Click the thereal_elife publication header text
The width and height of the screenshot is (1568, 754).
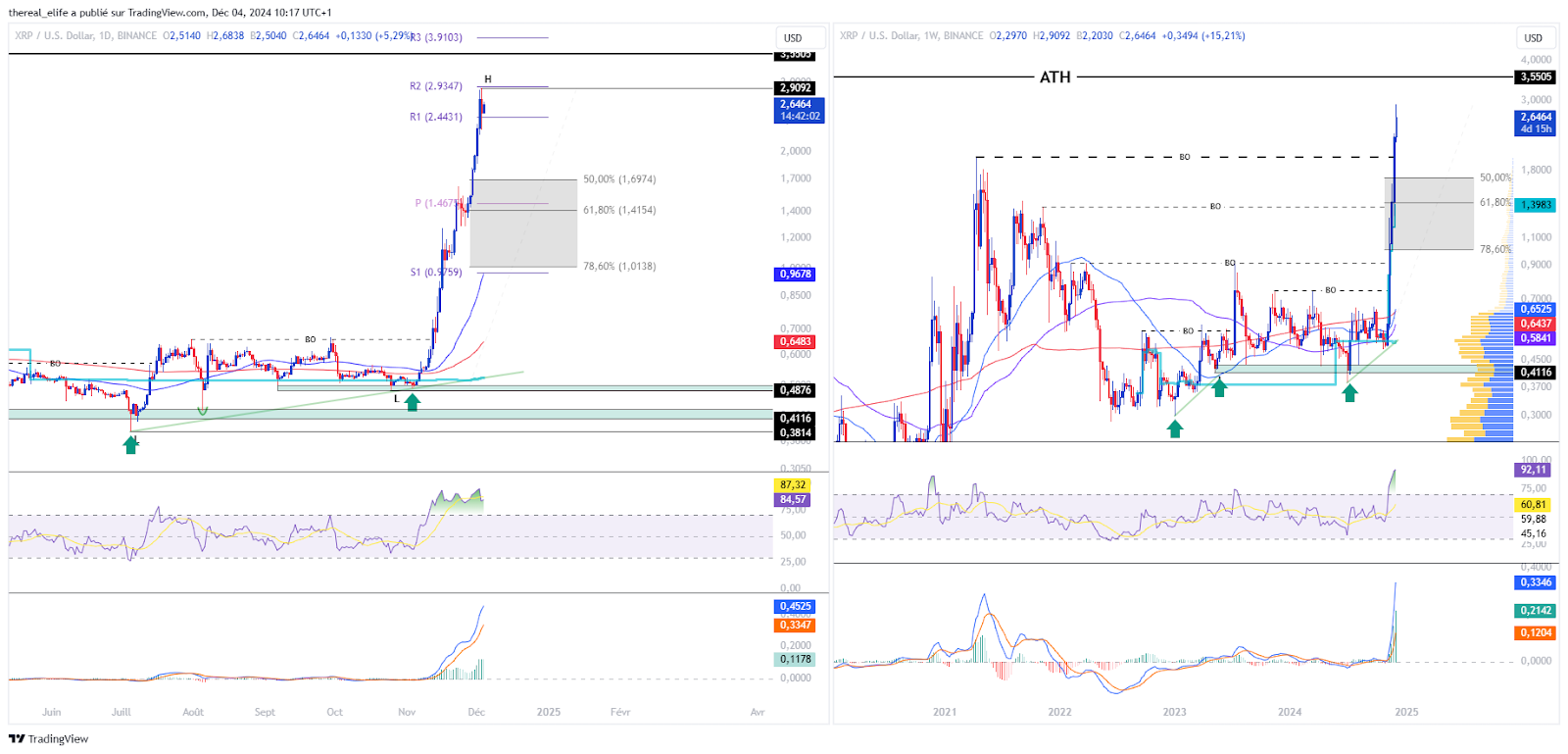tap(170, 13)
